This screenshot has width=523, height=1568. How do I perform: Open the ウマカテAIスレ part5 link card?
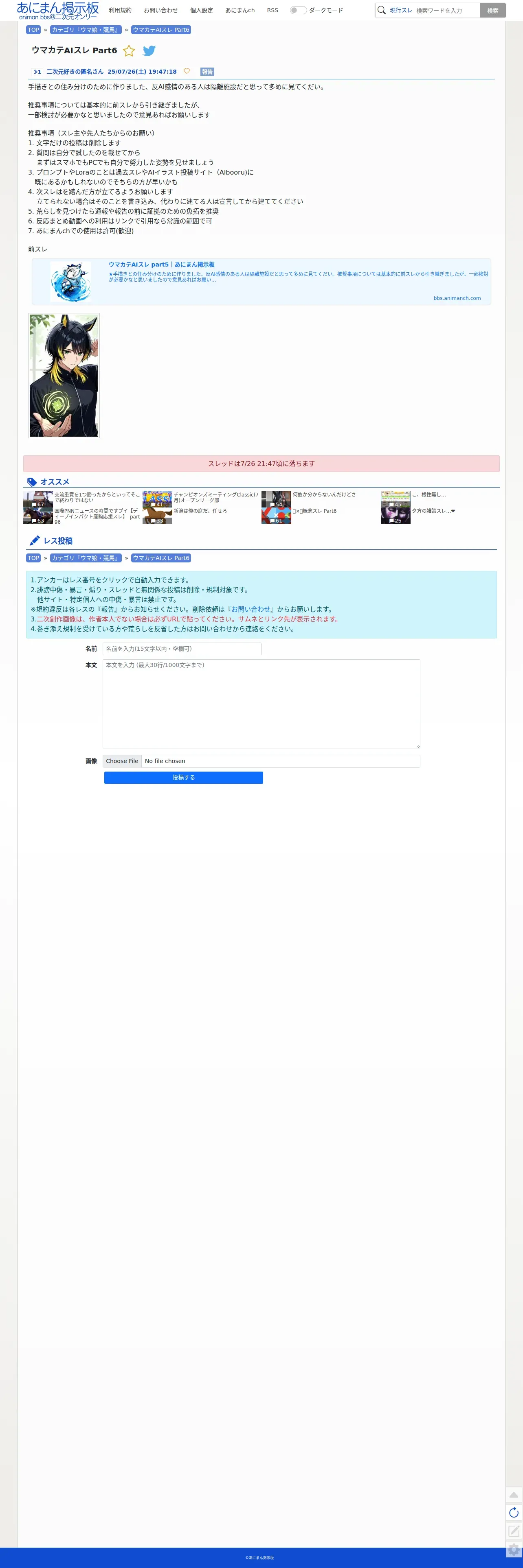261,282
